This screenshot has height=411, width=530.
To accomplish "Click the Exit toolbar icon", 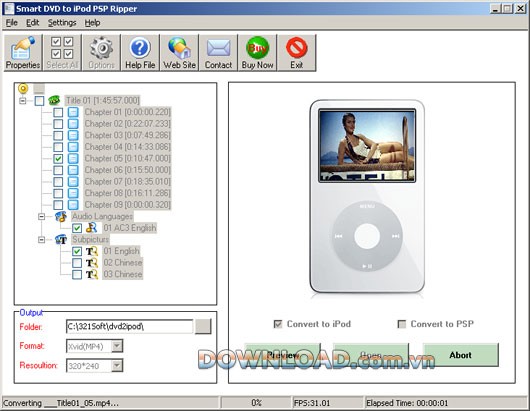I will [x=296, y=53].
